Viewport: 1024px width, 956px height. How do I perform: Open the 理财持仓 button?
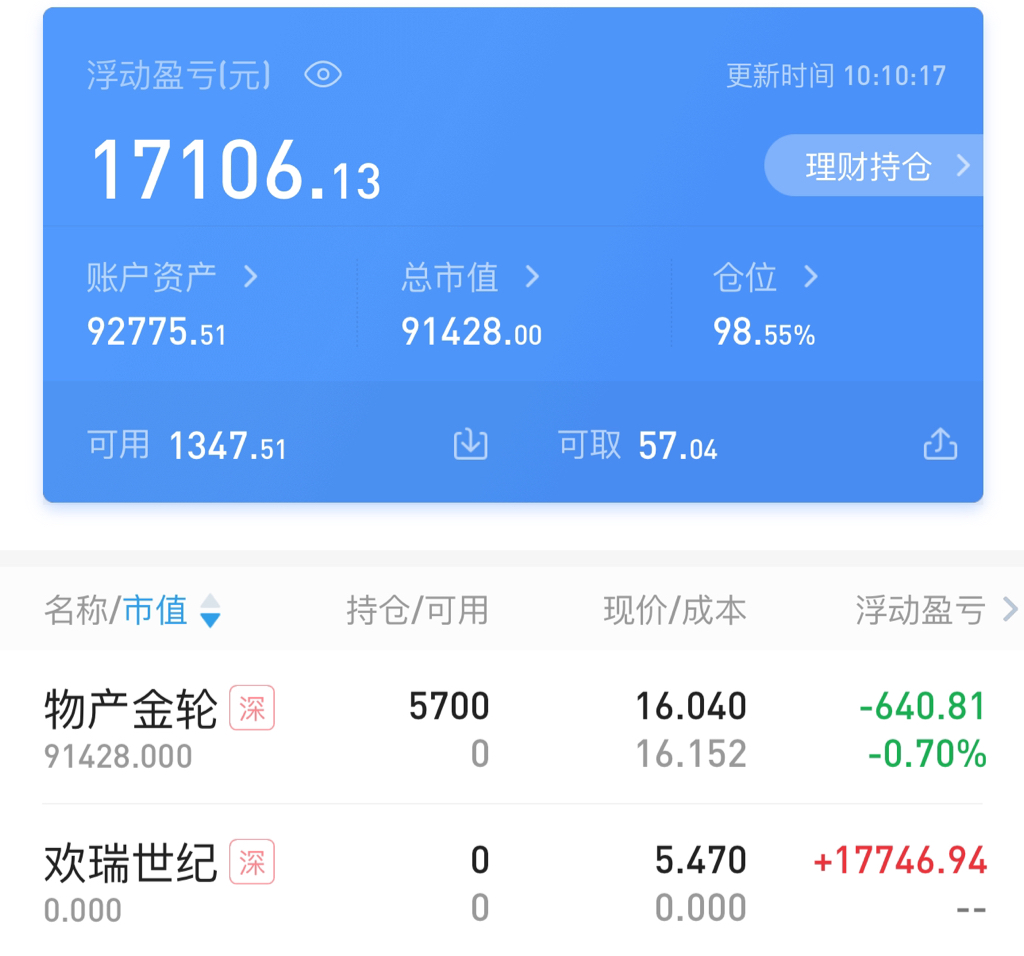click(874, 166)
